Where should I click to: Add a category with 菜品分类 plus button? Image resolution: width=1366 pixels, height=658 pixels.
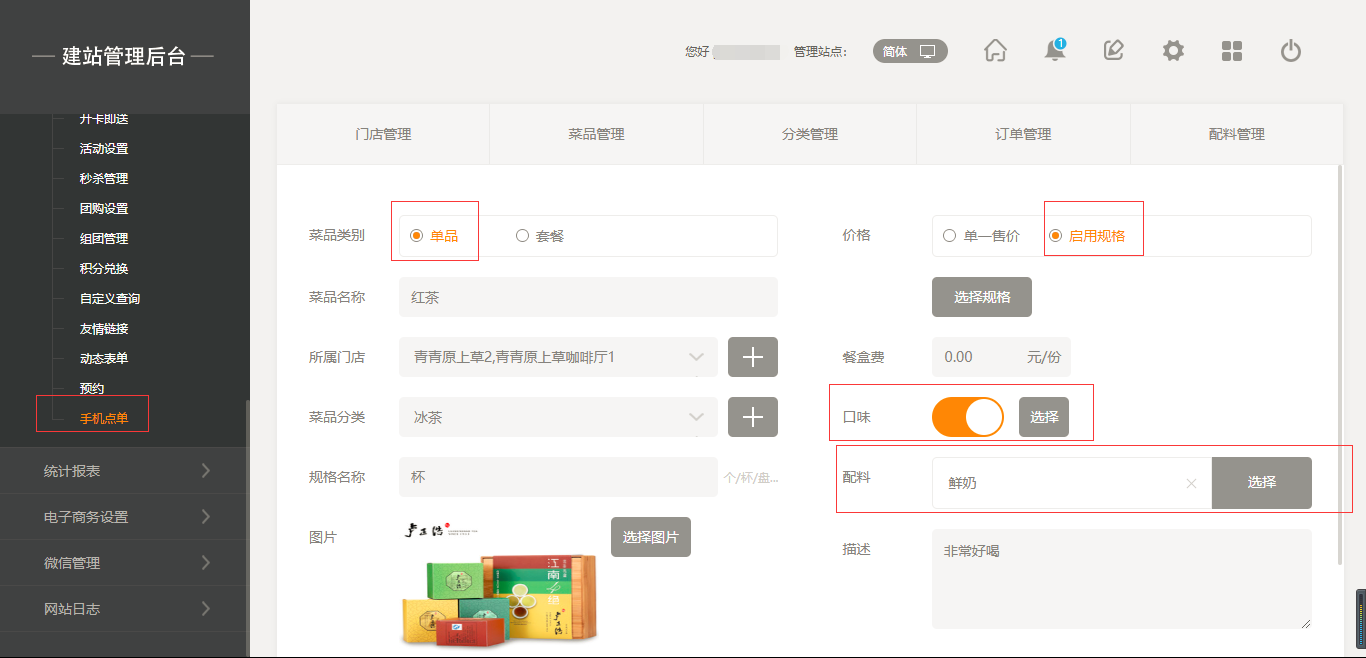tap(752, 417)
